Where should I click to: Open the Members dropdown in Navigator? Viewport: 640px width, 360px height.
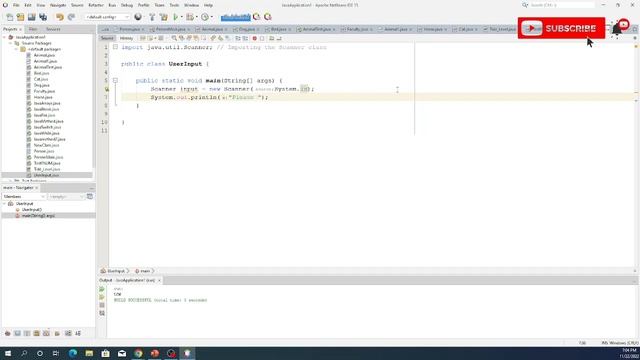pos(24,197)
